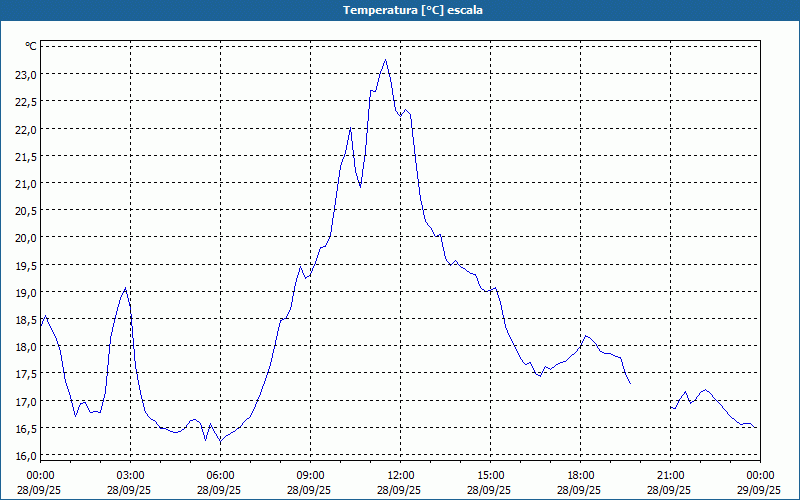Click where the curve resumes at 21:00
This screenshot has width=800, height=500.
click(672, 407)
